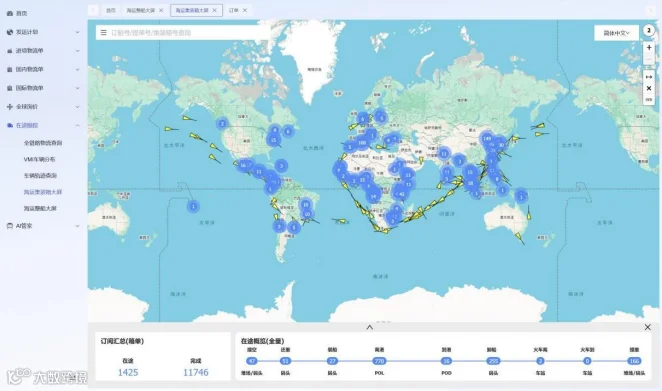The height and width of the screenshot is (391, 662).
Task: Open the 简体中文 language dropdown
Action: tap(616, 33)
